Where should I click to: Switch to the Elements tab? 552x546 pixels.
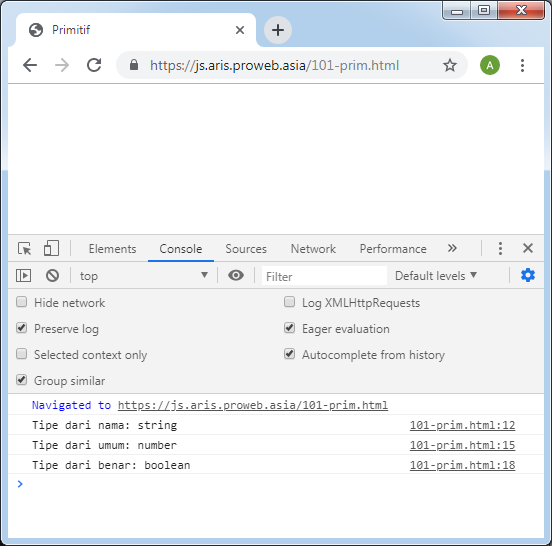[x=112, y=249]
